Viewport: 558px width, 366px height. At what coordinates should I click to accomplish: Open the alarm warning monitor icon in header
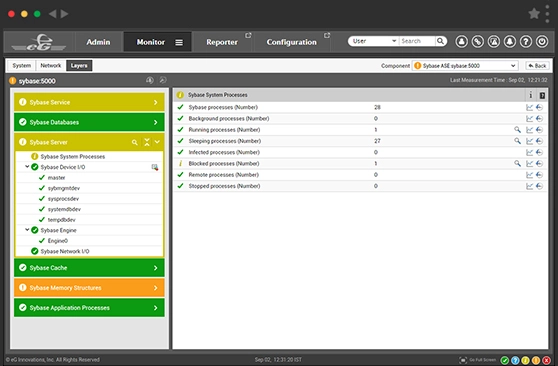point(494,42)
